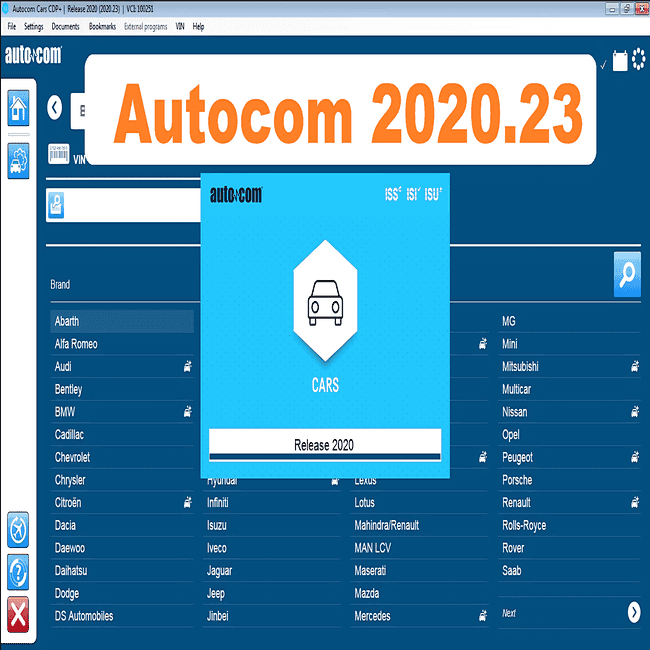Select Isuzu brand
The image size is (650, 650).
pyautogui.click(x=272, y=525)
